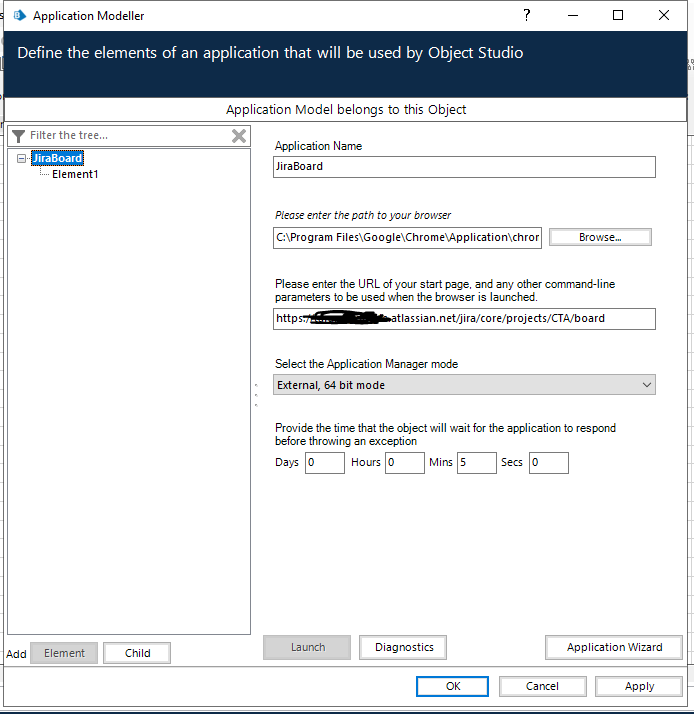Viewport: 694px width, 714px height.
Task: Close the Application Modeller window
Action: (x=664, y=15)
